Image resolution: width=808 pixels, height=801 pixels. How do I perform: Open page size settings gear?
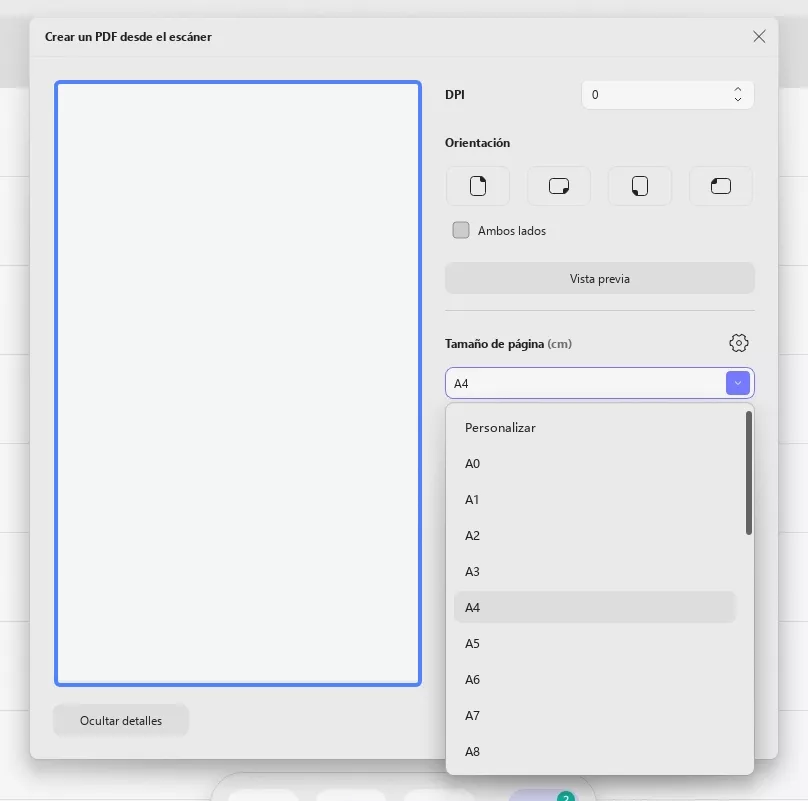[x=738, y=343]
